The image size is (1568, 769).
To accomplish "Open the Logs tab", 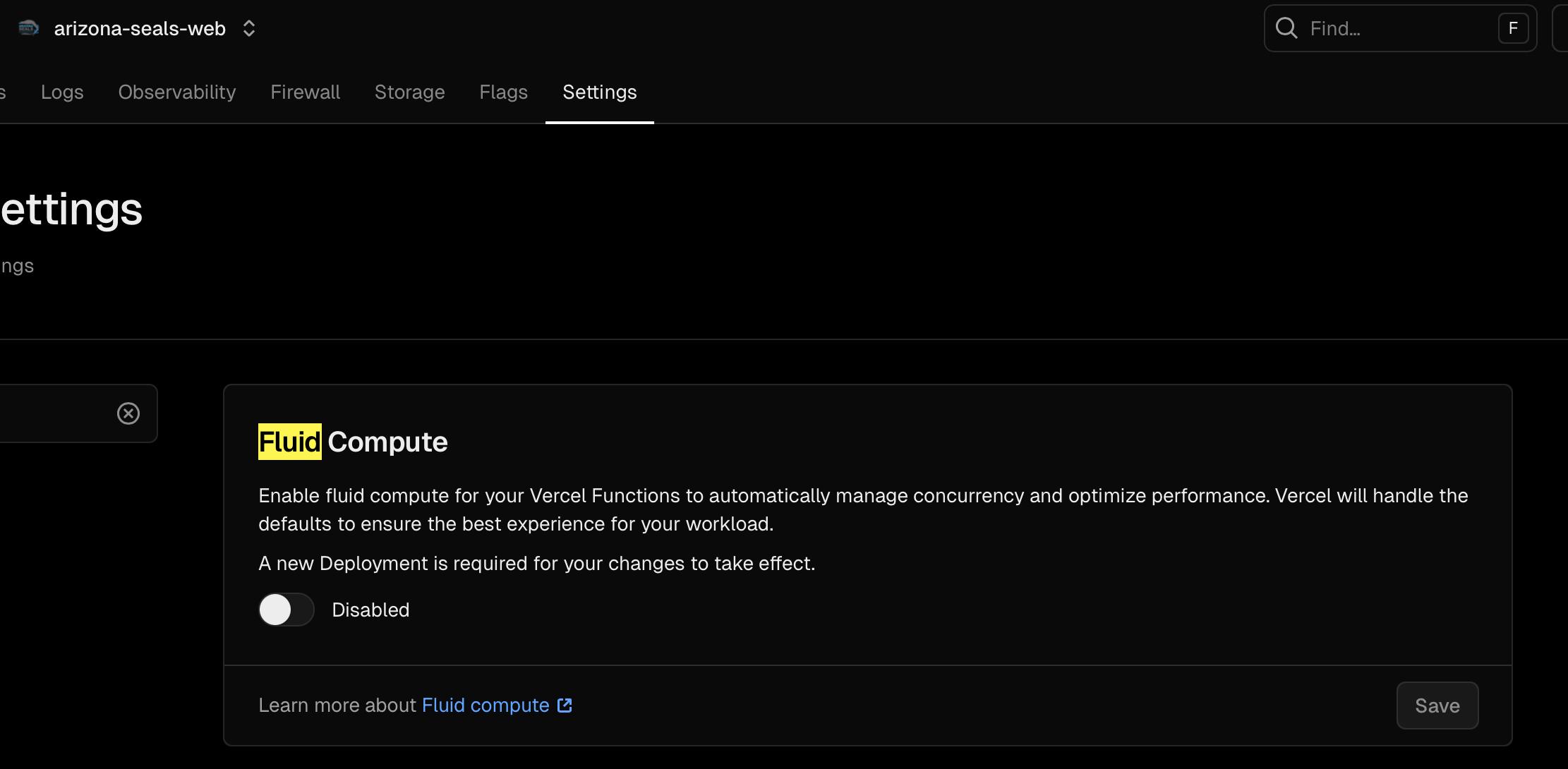I will [x=62, y=92].
